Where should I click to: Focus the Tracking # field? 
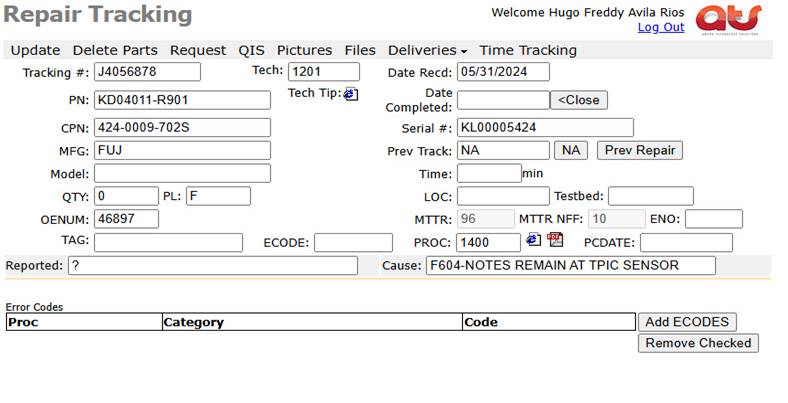147,72
